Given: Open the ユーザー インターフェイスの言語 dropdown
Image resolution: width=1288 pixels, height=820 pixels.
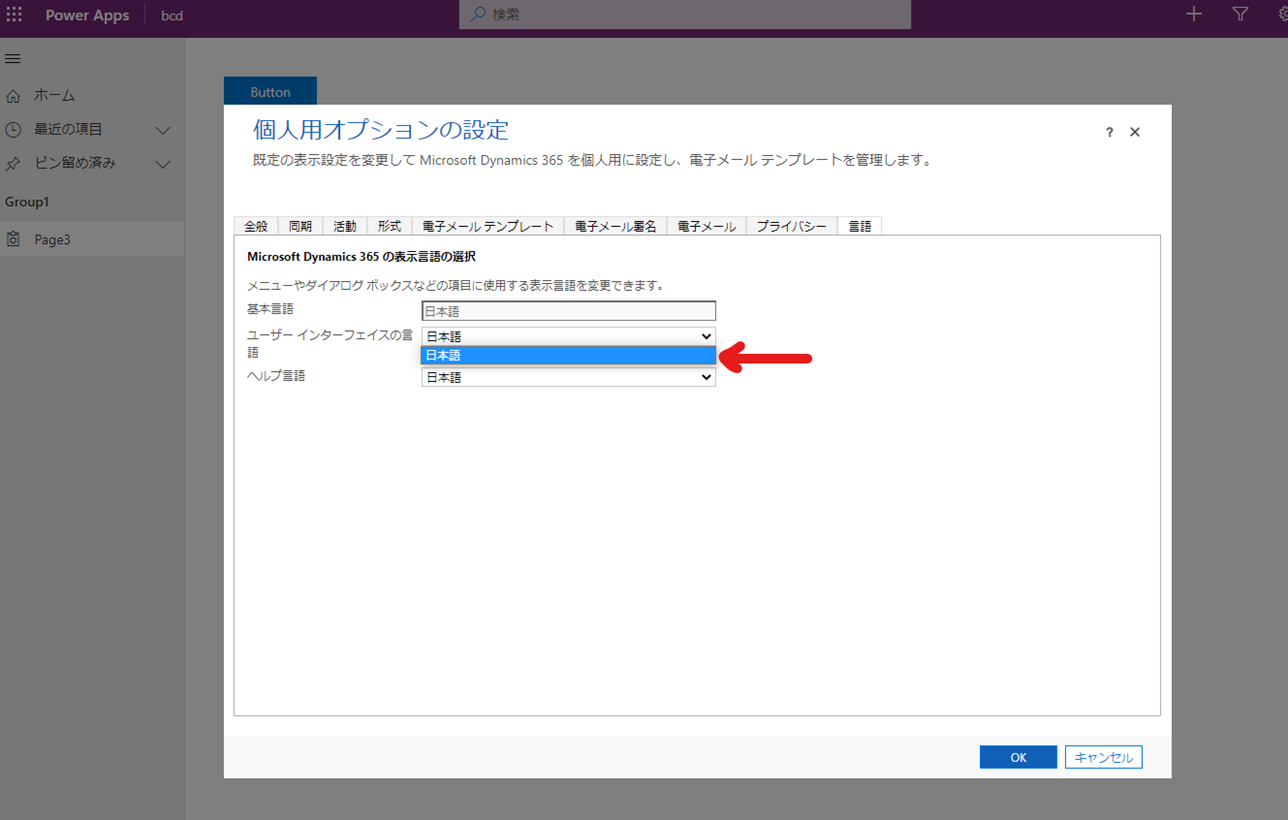Looking at the screenshot, I should pyautogui.click(x=568, y=337).
